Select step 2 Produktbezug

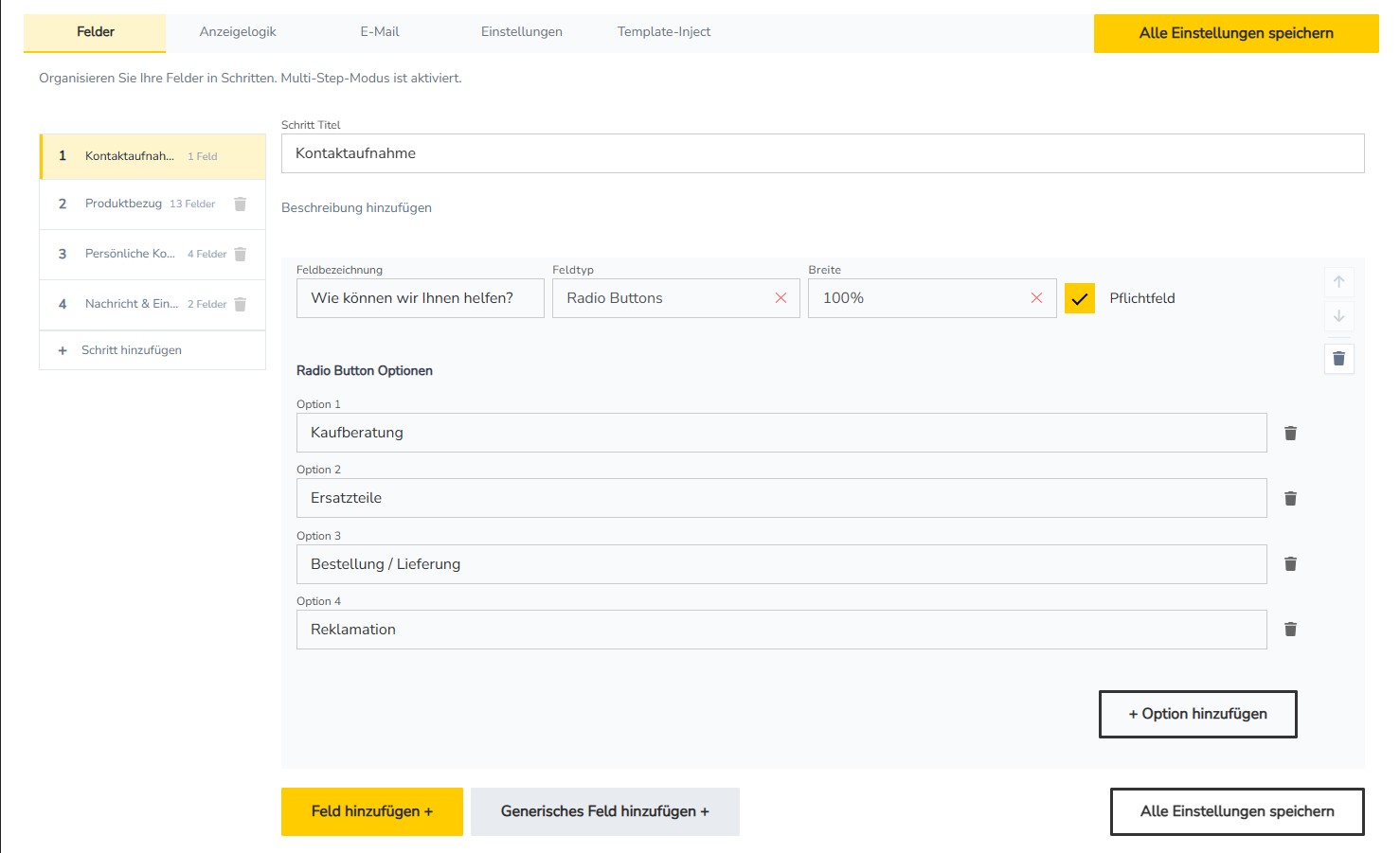click(x=153, y=204)
